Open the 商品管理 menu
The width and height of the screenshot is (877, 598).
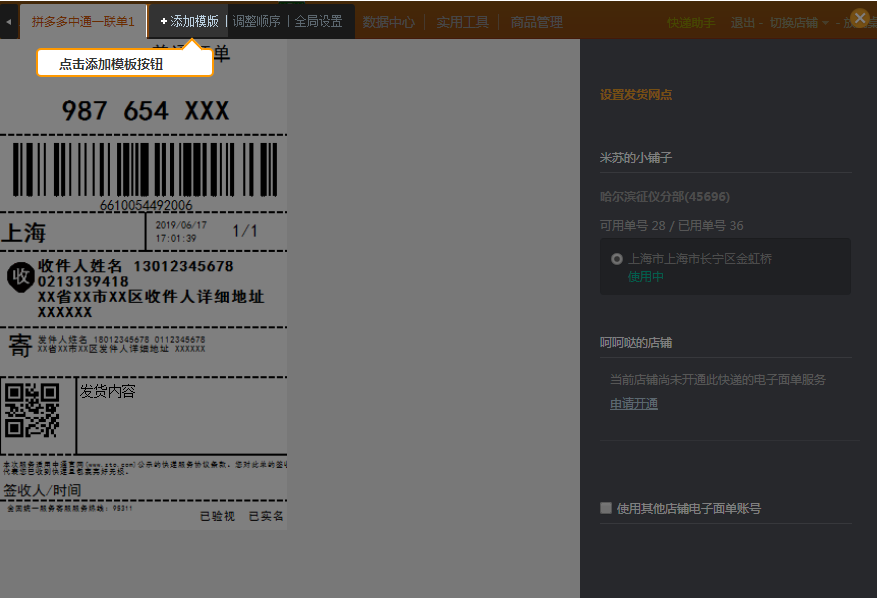tap(536, 22)
